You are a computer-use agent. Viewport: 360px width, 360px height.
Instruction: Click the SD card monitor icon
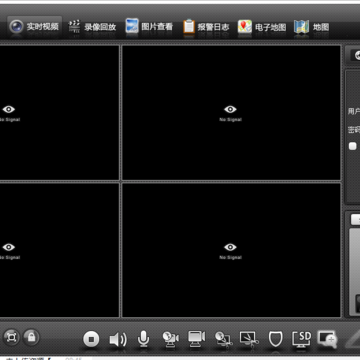(x=301, y=339)
